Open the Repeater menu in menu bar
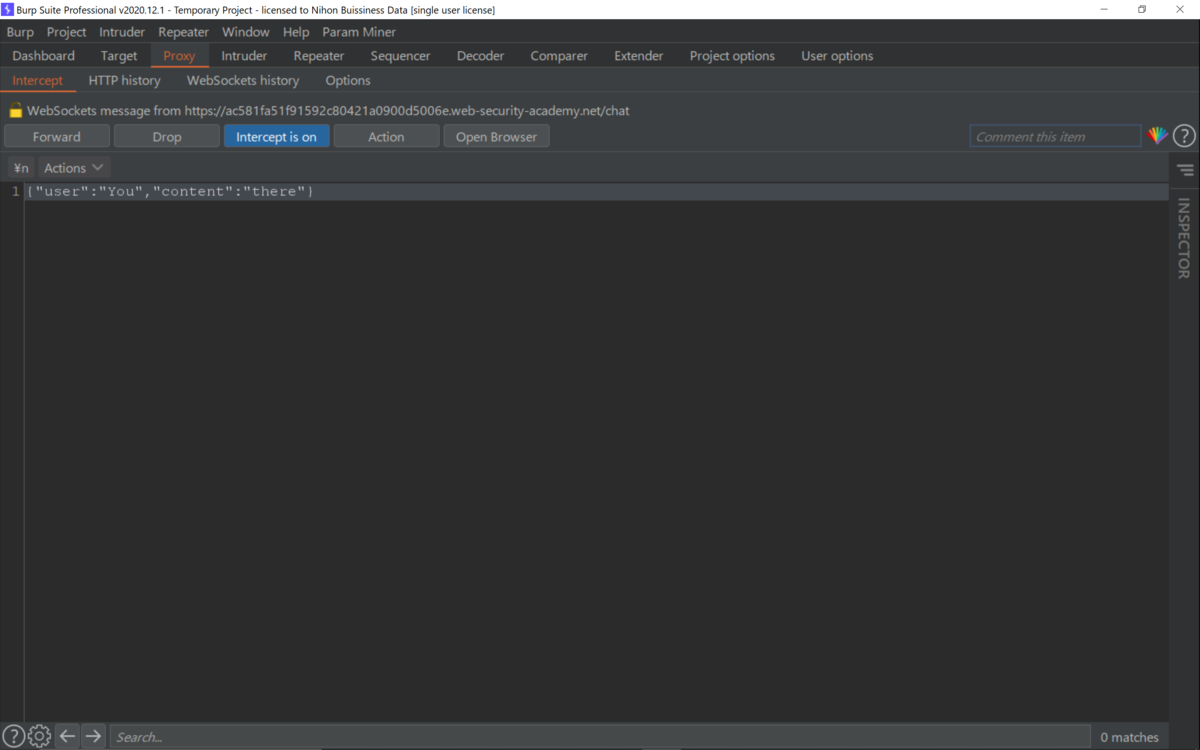Screen dimensions: 1200x750 (183, 32)
